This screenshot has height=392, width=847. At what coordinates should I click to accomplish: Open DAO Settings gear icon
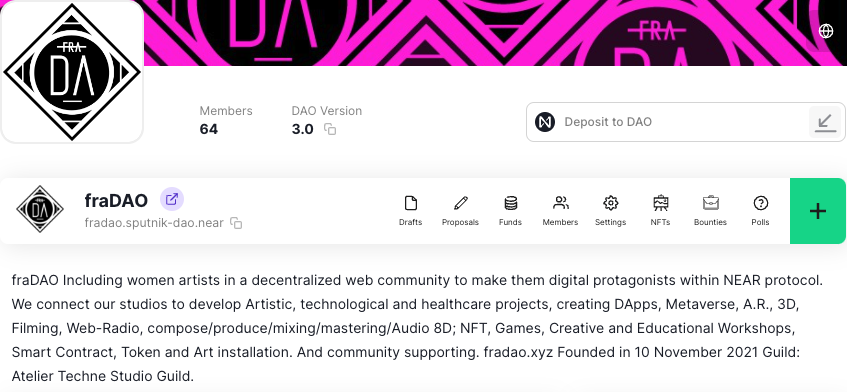click(610, 203)
